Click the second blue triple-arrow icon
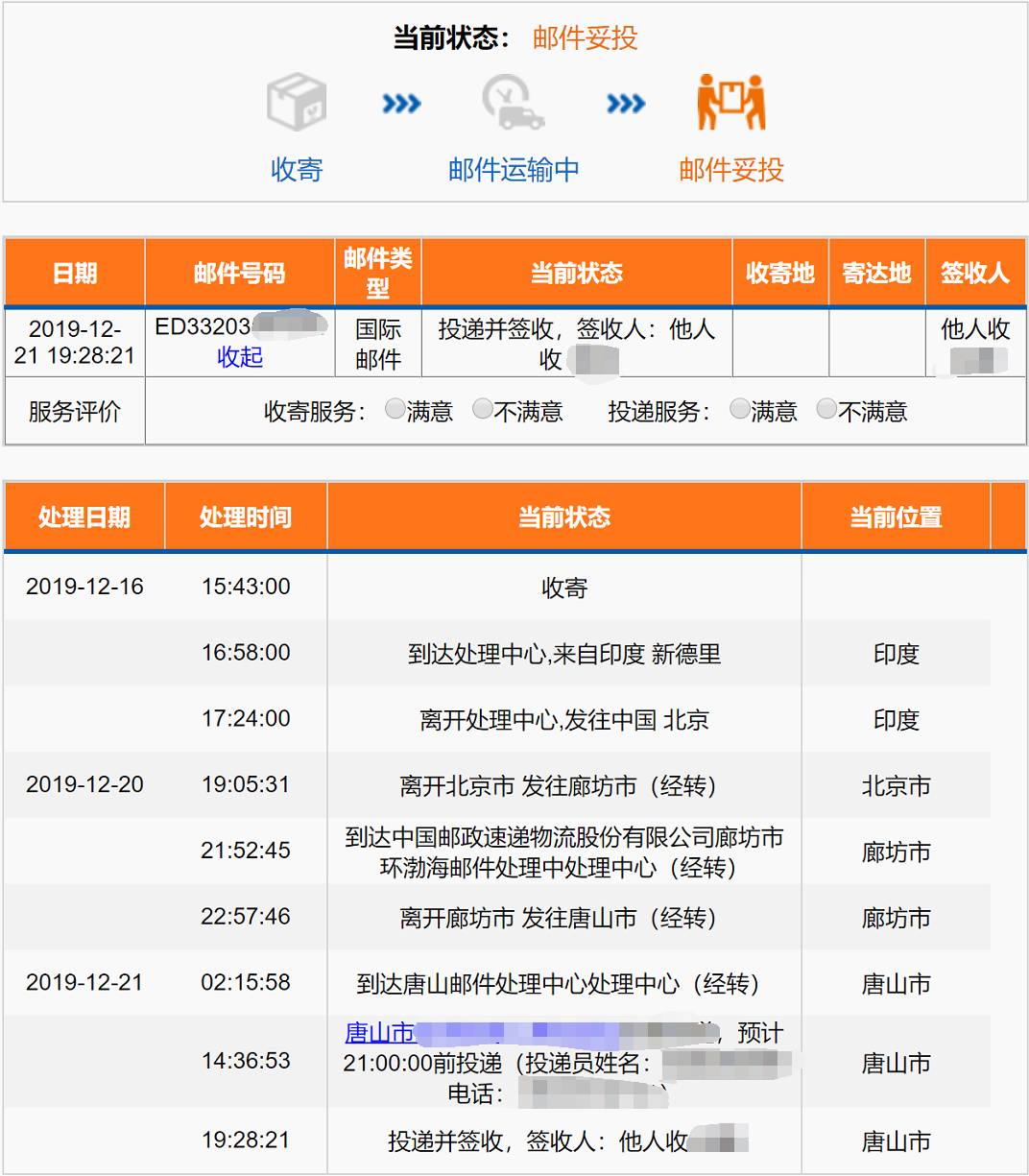 (626, 103)
